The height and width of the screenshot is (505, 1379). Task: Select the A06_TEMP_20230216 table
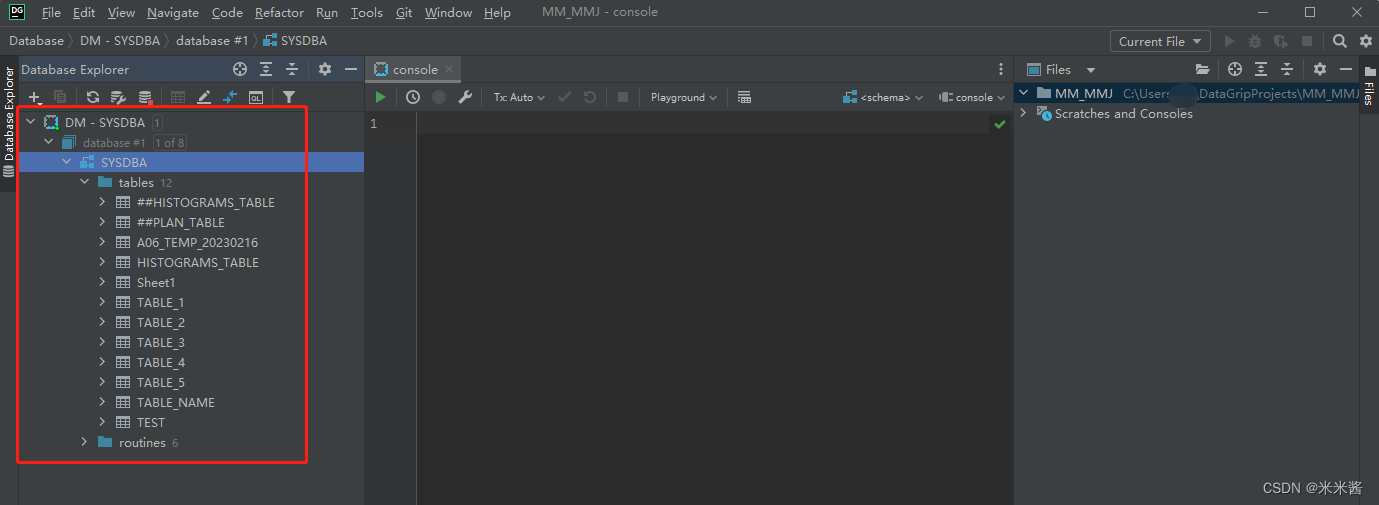pos(197,242)
